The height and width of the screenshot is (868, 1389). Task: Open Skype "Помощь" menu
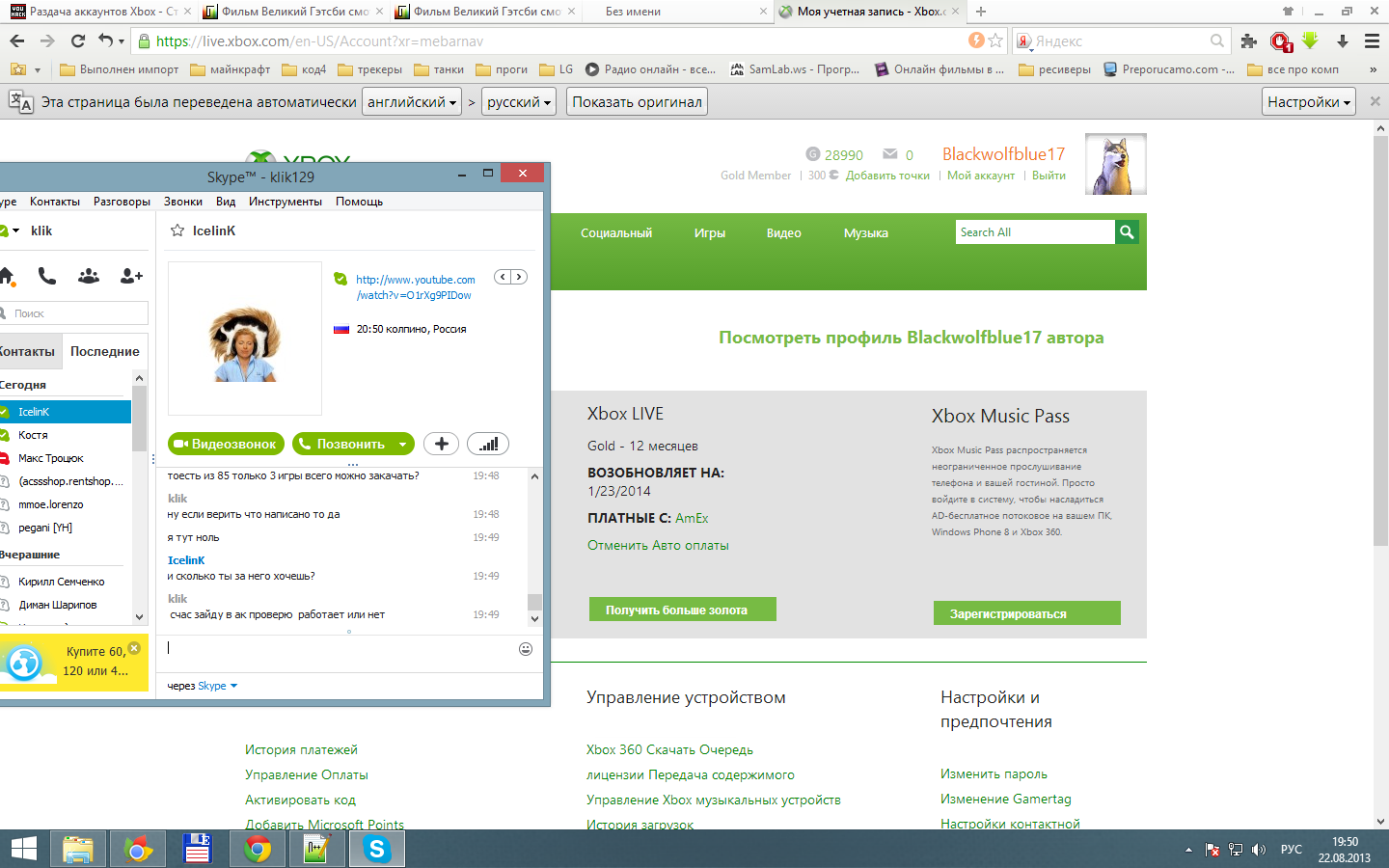pos(359,202)
